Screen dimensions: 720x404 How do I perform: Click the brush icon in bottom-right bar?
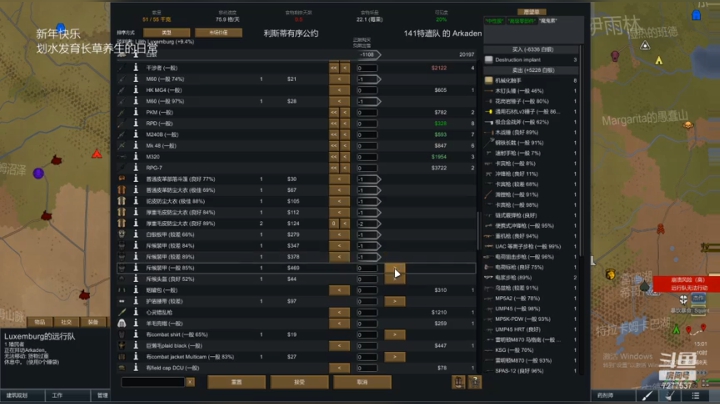(647, 395)
